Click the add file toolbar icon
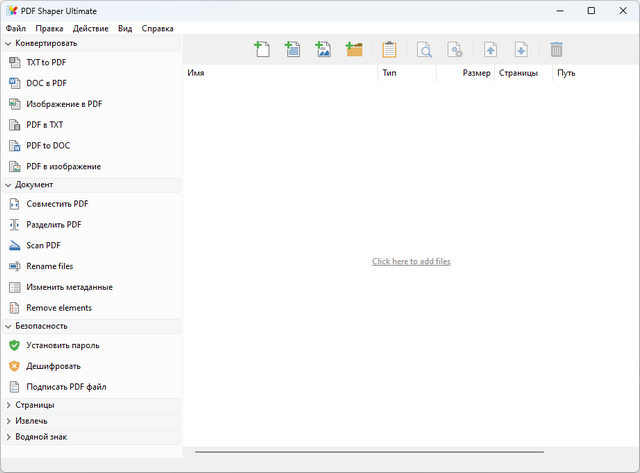Viewport: 640px width, 473px height. [x=262, y=49]
